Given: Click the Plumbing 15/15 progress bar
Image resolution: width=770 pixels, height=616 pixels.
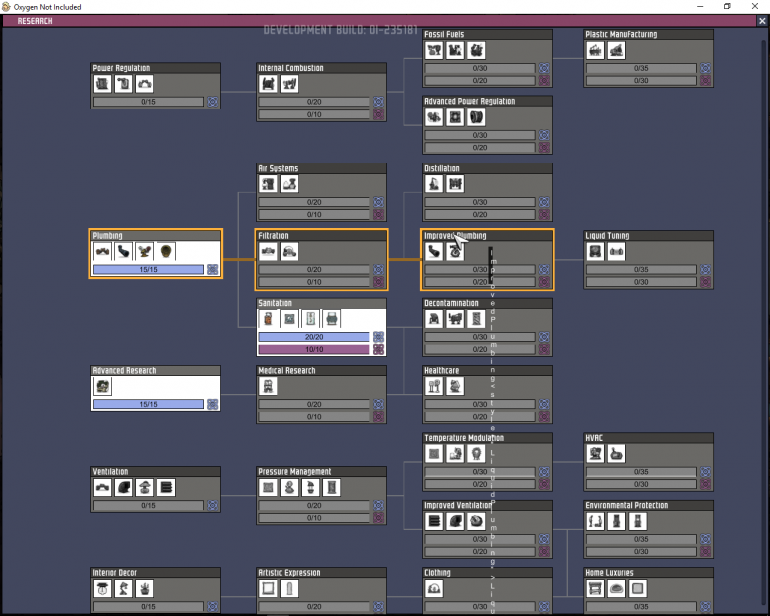Looking at the screenshot, I should pos(148,269).
